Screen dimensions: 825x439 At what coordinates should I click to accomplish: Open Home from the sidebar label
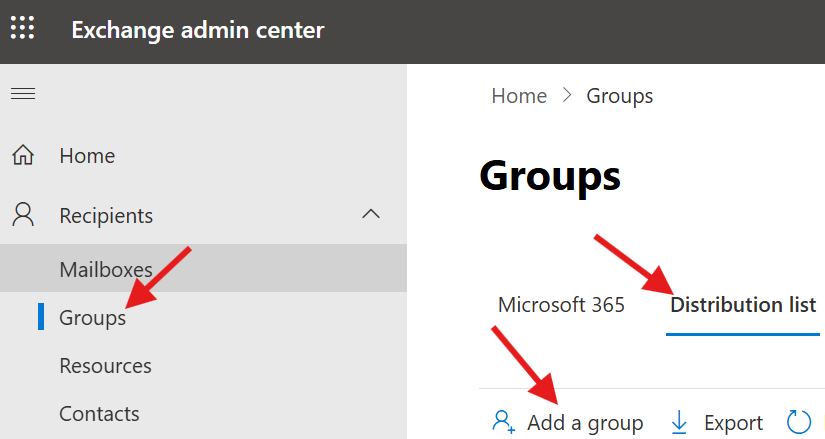pyautogui.click(x=87, y=156)
